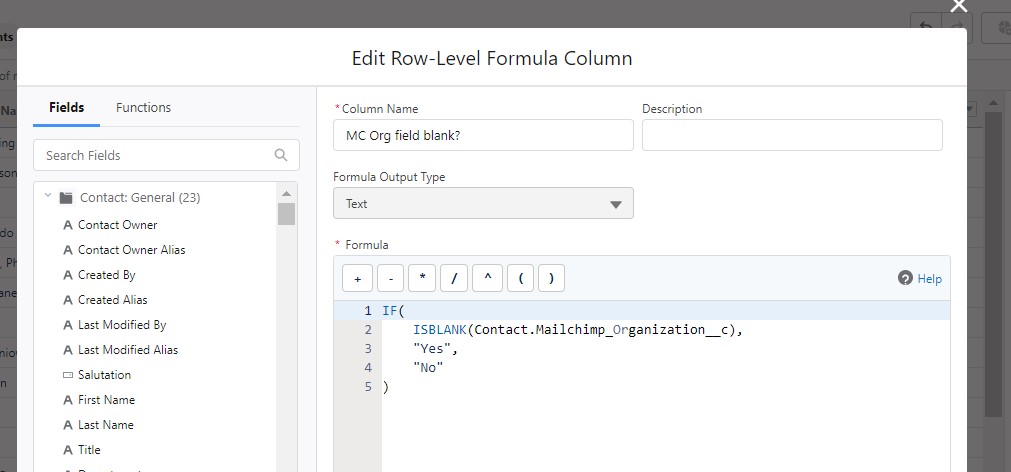Switch to the Functions tab
The image size is (1011, 472).
[143, 108]
